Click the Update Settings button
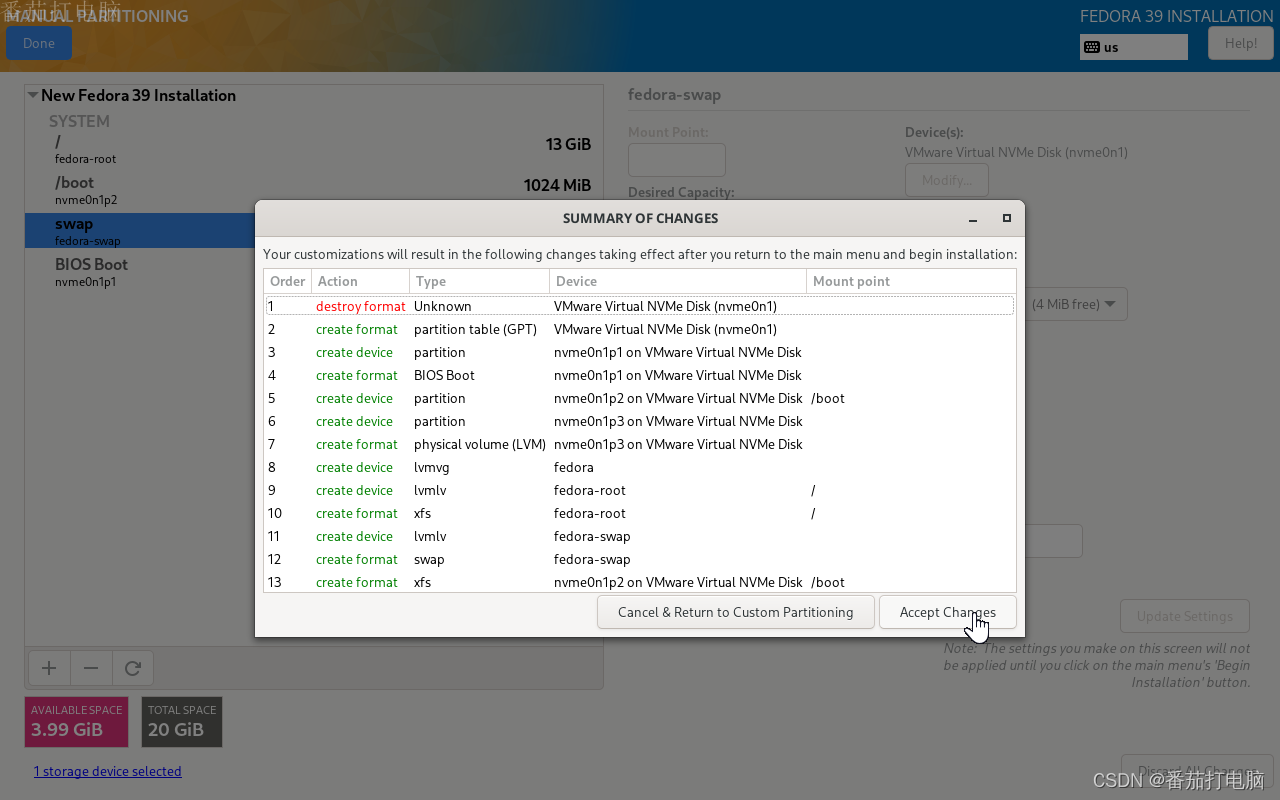1280x800 pixels. click(x=1185, y=616)
